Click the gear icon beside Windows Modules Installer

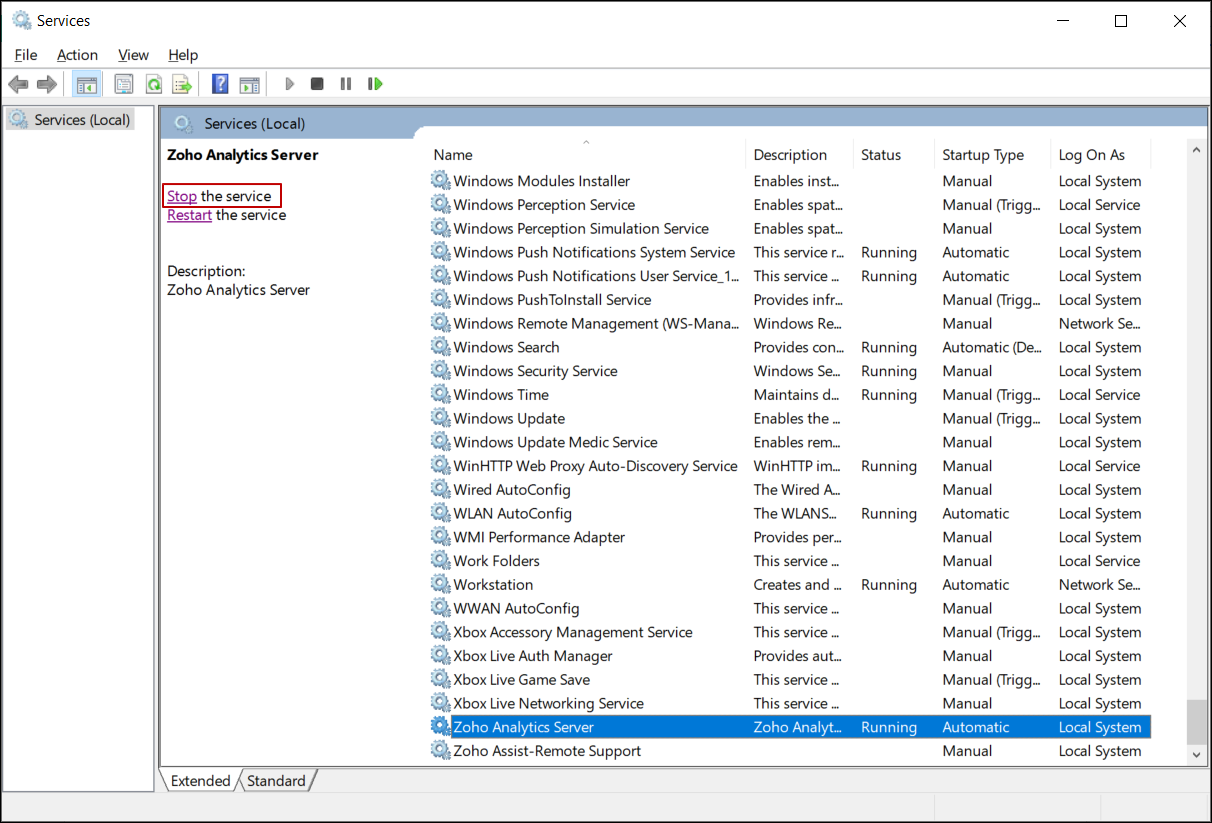tap(440, 181)
